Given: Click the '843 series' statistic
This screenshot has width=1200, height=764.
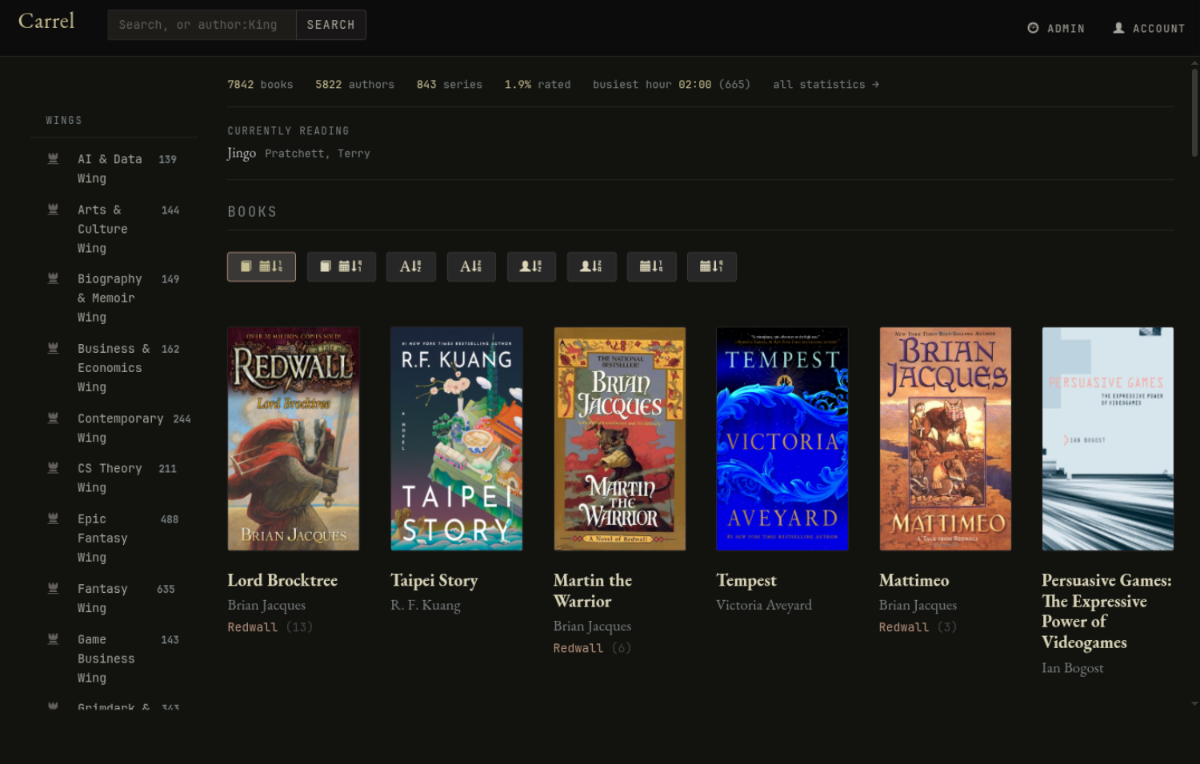Looking at the screenshot, I should [449, 85].
